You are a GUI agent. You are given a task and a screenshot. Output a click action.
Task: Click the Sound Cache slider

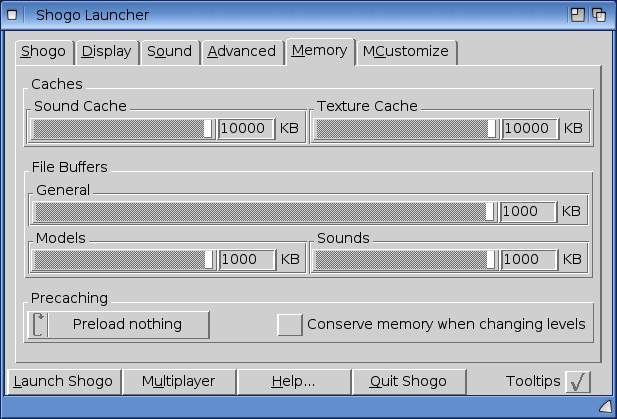click(123, 129)
